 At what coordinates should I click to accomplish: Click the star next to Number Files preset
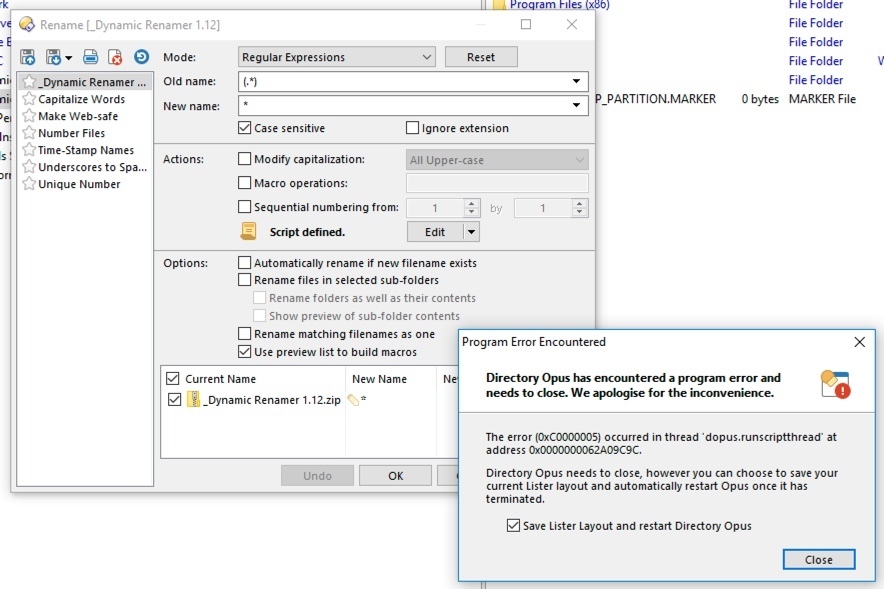29,133
